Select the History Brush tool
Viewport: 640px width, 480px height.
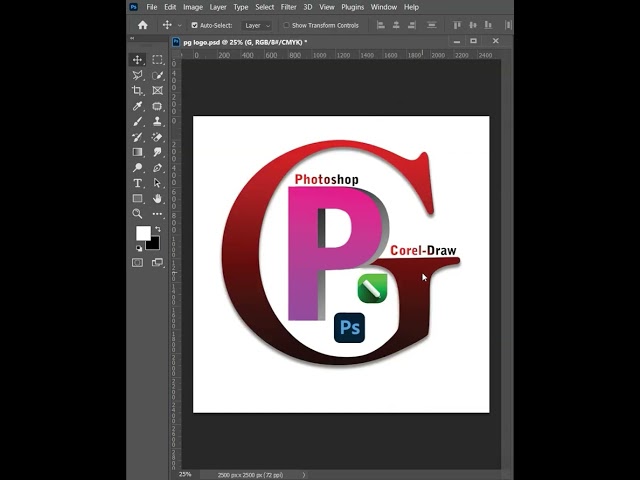click(137, 137)
